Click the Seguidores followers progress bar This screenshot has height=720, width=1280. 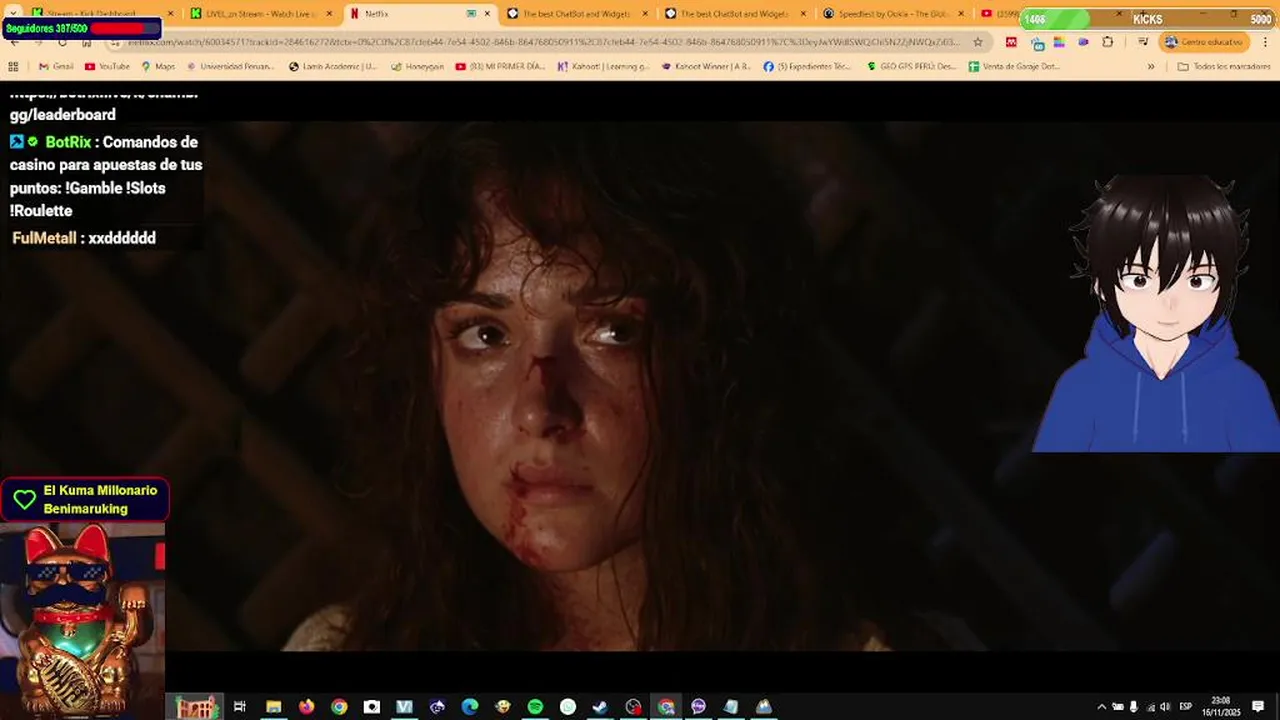pos(82,28)
